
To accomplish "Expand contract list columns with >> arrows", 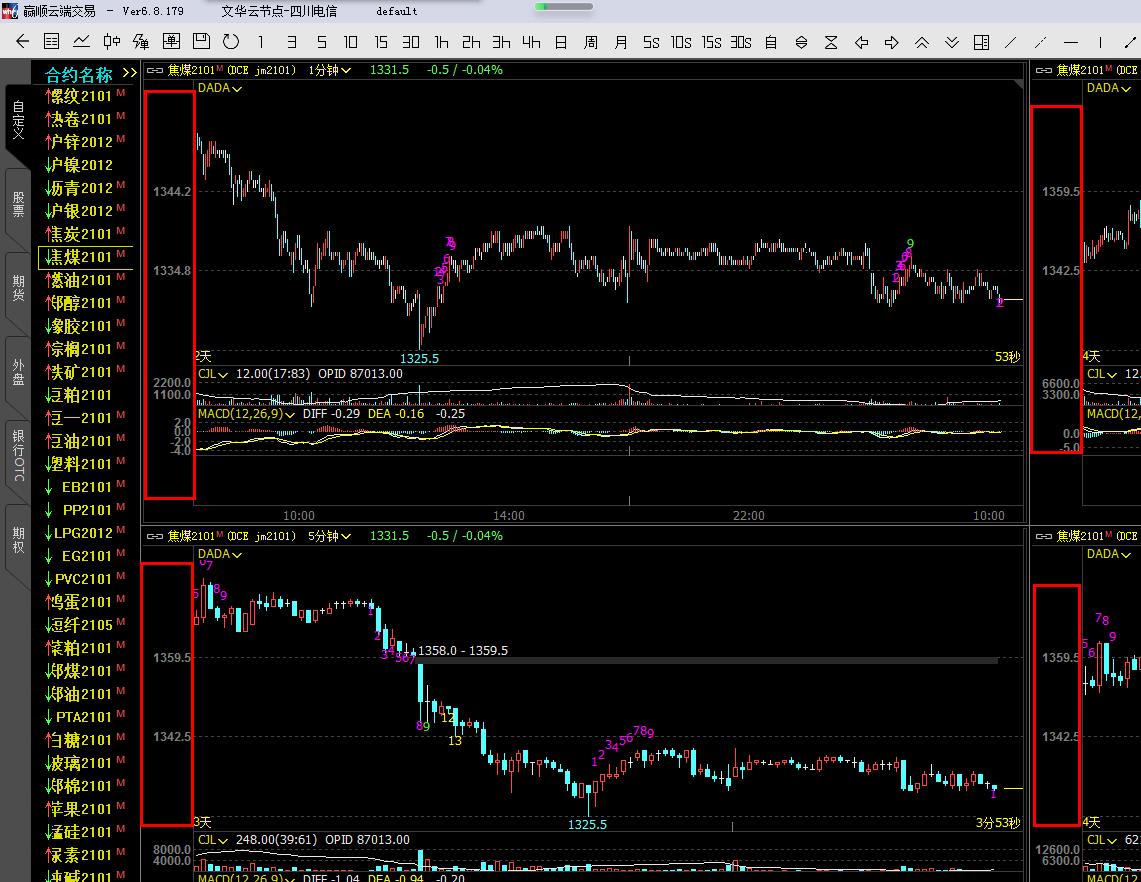I will coord(129,74).
